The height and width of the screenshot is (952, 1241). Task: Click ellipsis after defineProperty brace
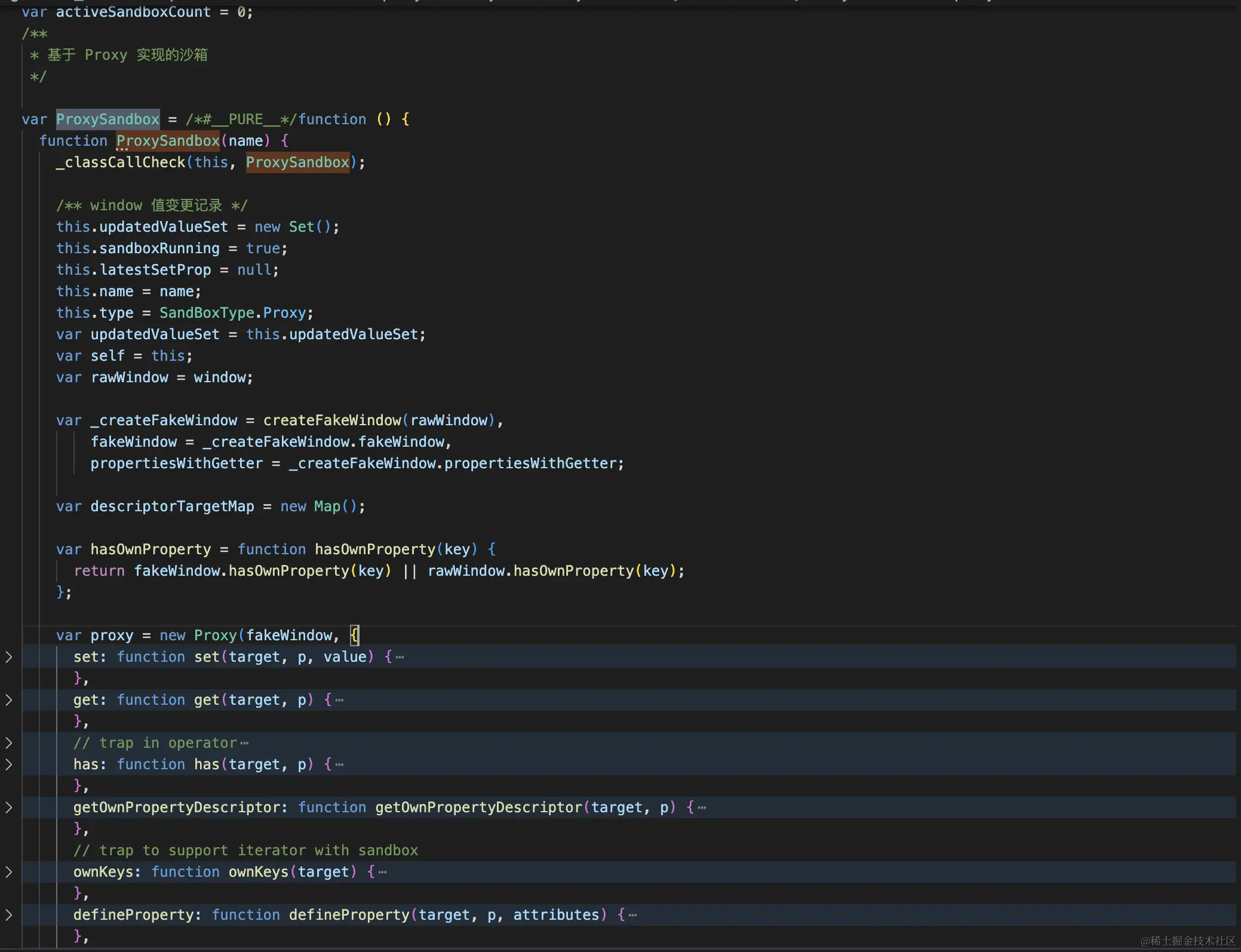coord(633,915)
